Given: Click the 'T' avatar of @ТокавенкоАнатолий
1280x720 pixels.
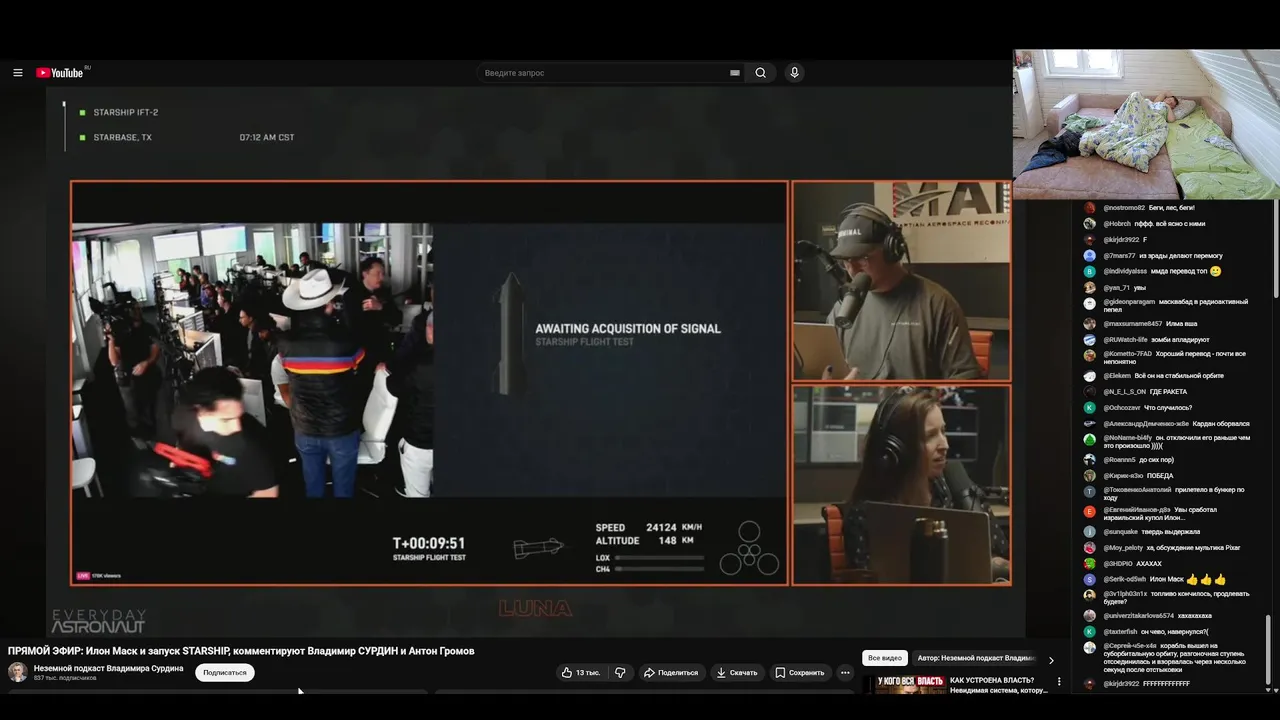Looking at the screenshot, I should pos(1090,490).
